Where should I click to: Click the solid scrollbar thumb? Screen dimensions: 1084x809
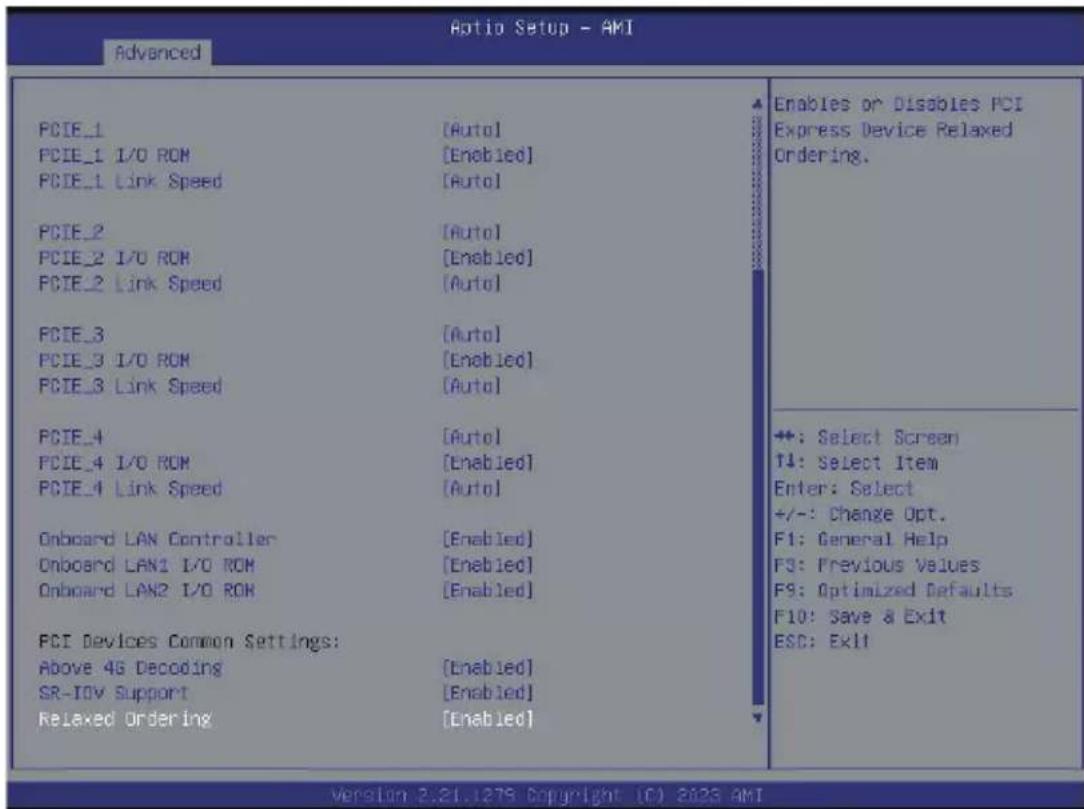pyautogui.click(x=758, y=487)
